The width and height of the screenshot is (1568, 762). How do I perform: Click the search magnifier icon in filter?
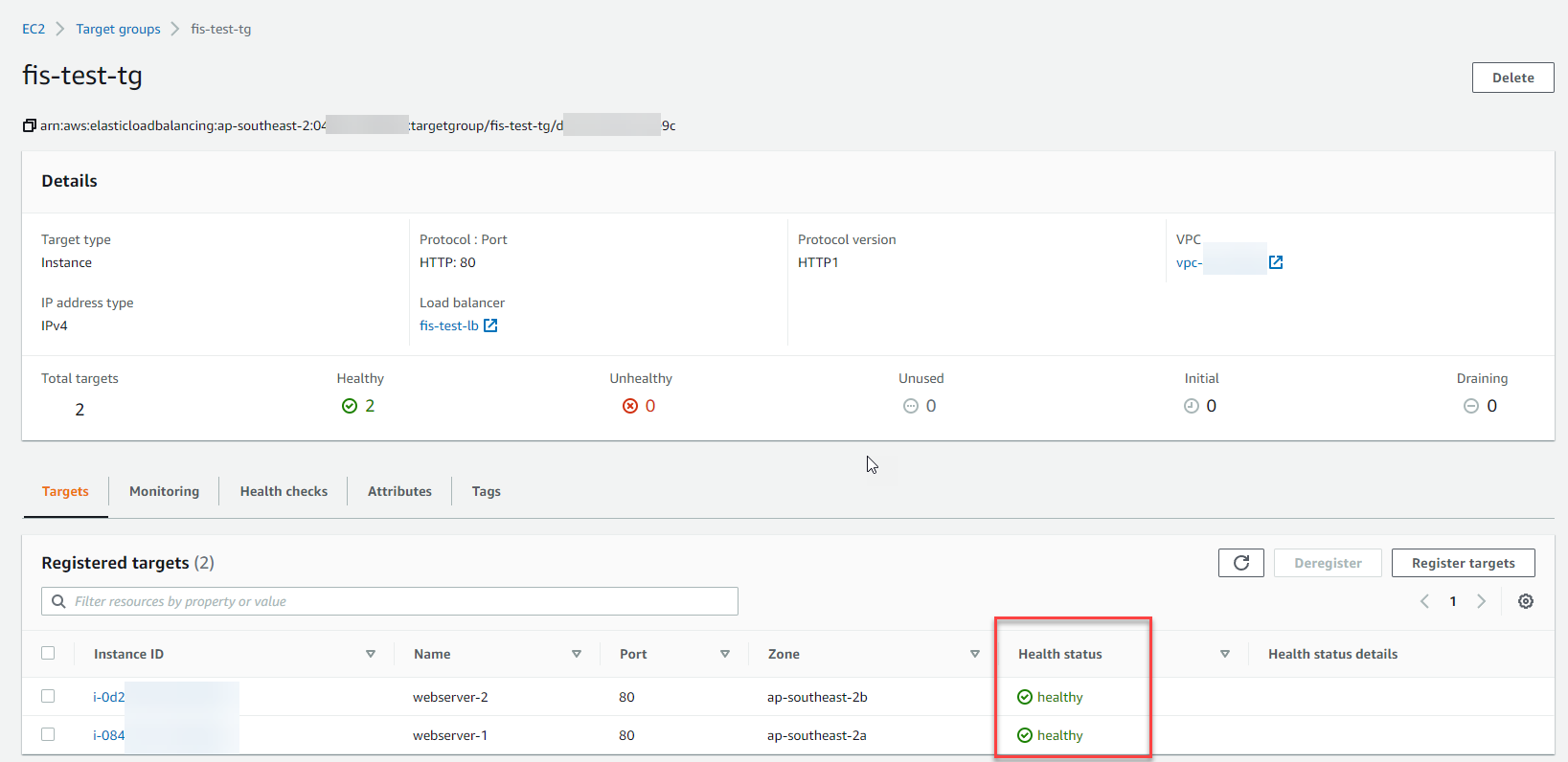click(x=59, y=601)
